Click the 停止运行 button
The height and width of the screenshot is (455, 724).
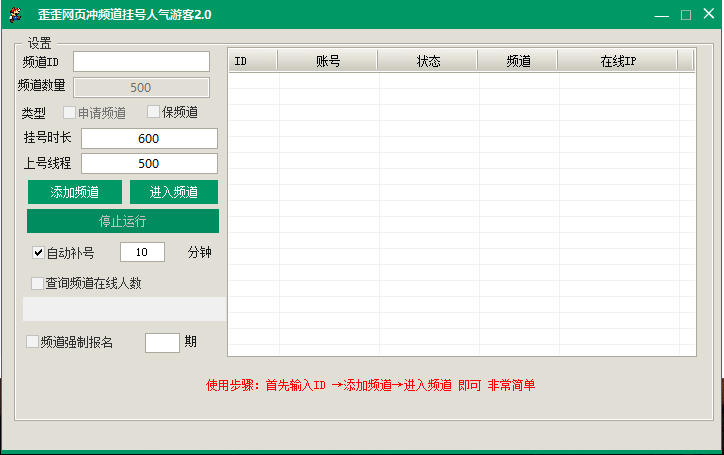123,221
